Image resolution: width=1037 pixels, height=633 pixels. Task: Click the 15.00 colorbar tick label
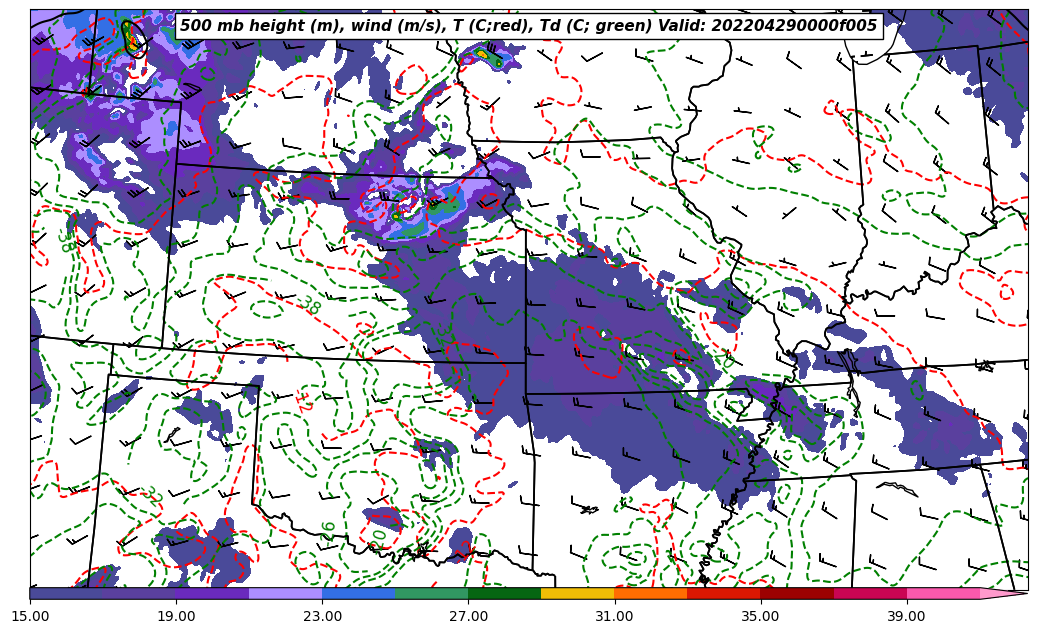(30, 616)
